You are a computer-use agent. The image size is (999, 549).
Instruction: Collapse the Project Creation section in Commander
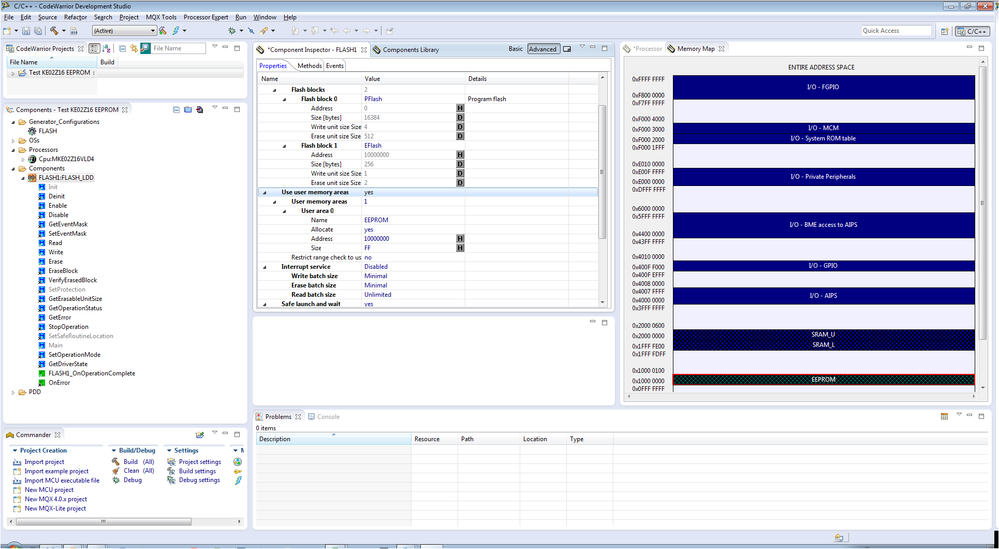pos(15,450)
